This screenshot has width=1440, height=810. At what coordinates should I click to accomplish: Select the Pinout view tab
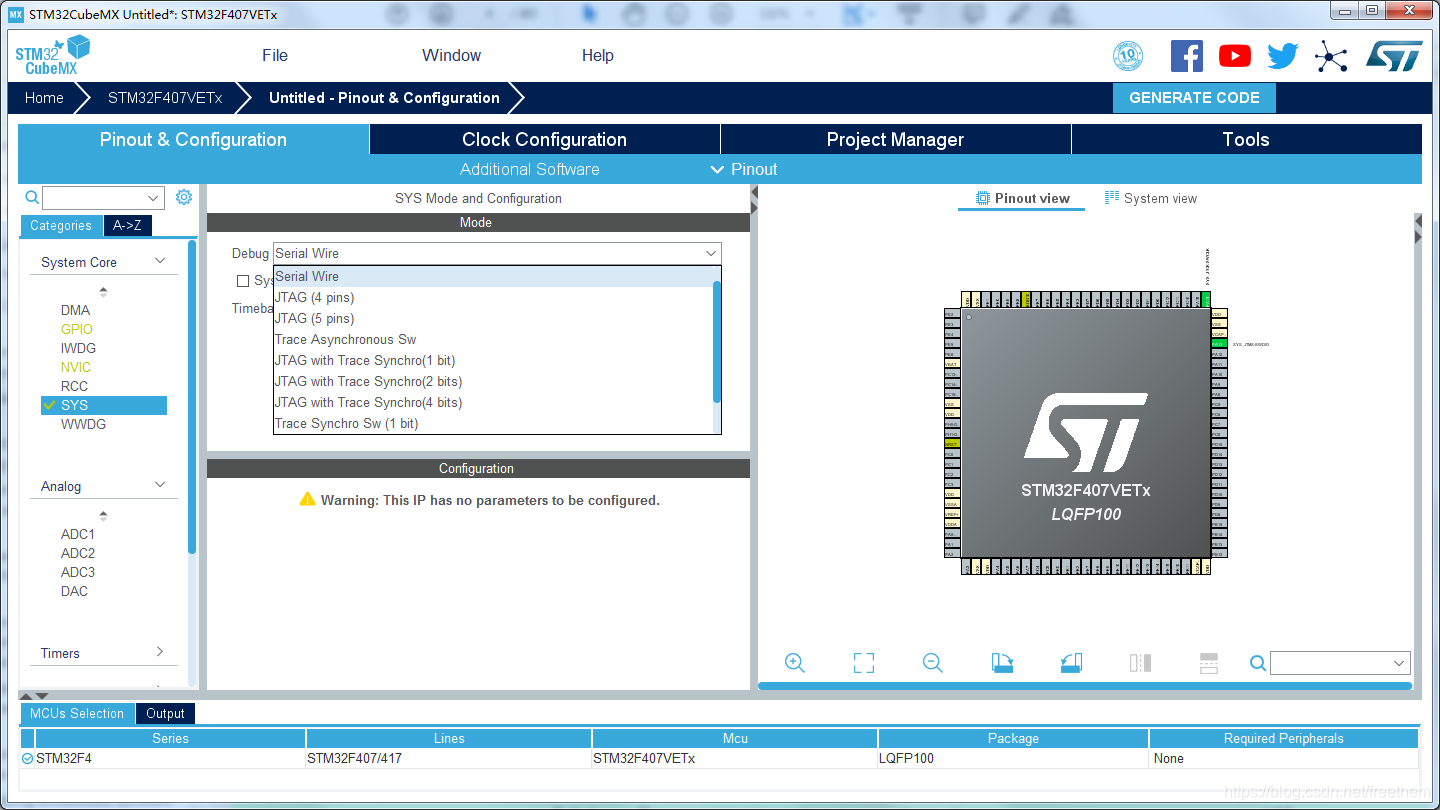[x=1022, y=199]
